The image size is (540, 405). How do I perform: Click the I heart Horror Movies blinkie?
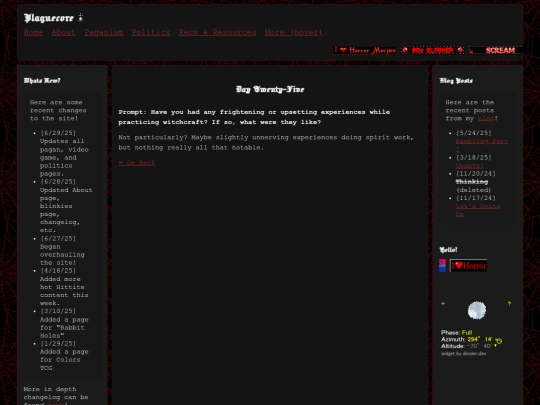click(x=364, y=50)
